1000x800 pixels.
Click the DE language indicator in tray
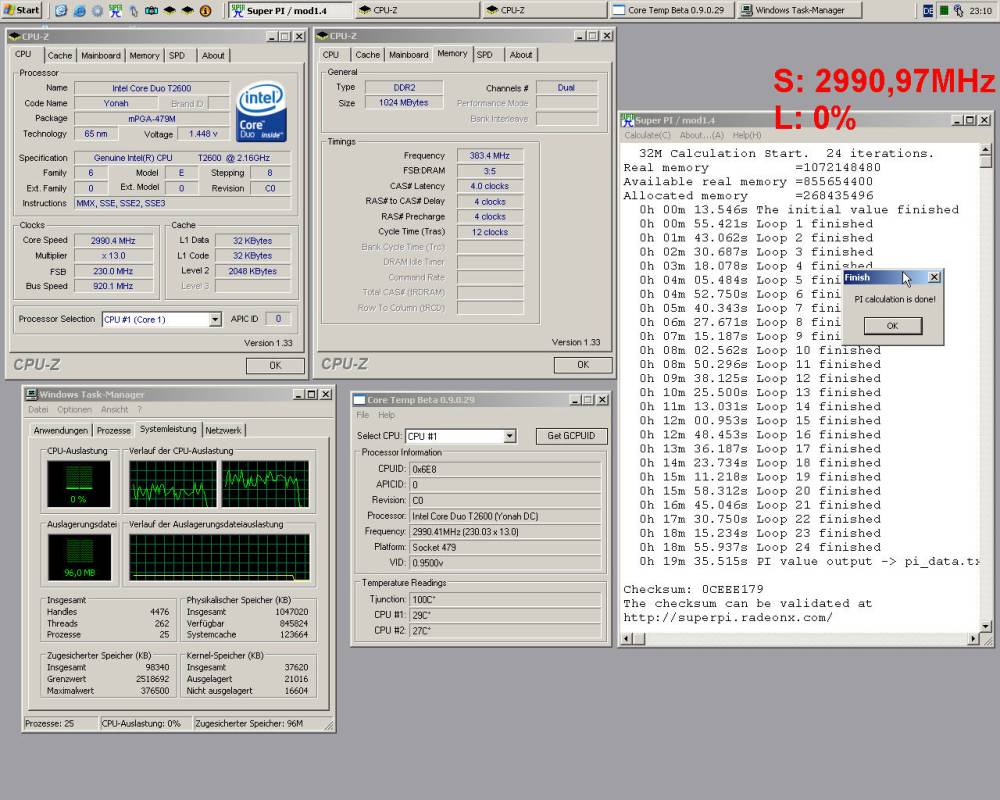pos(928,10)
